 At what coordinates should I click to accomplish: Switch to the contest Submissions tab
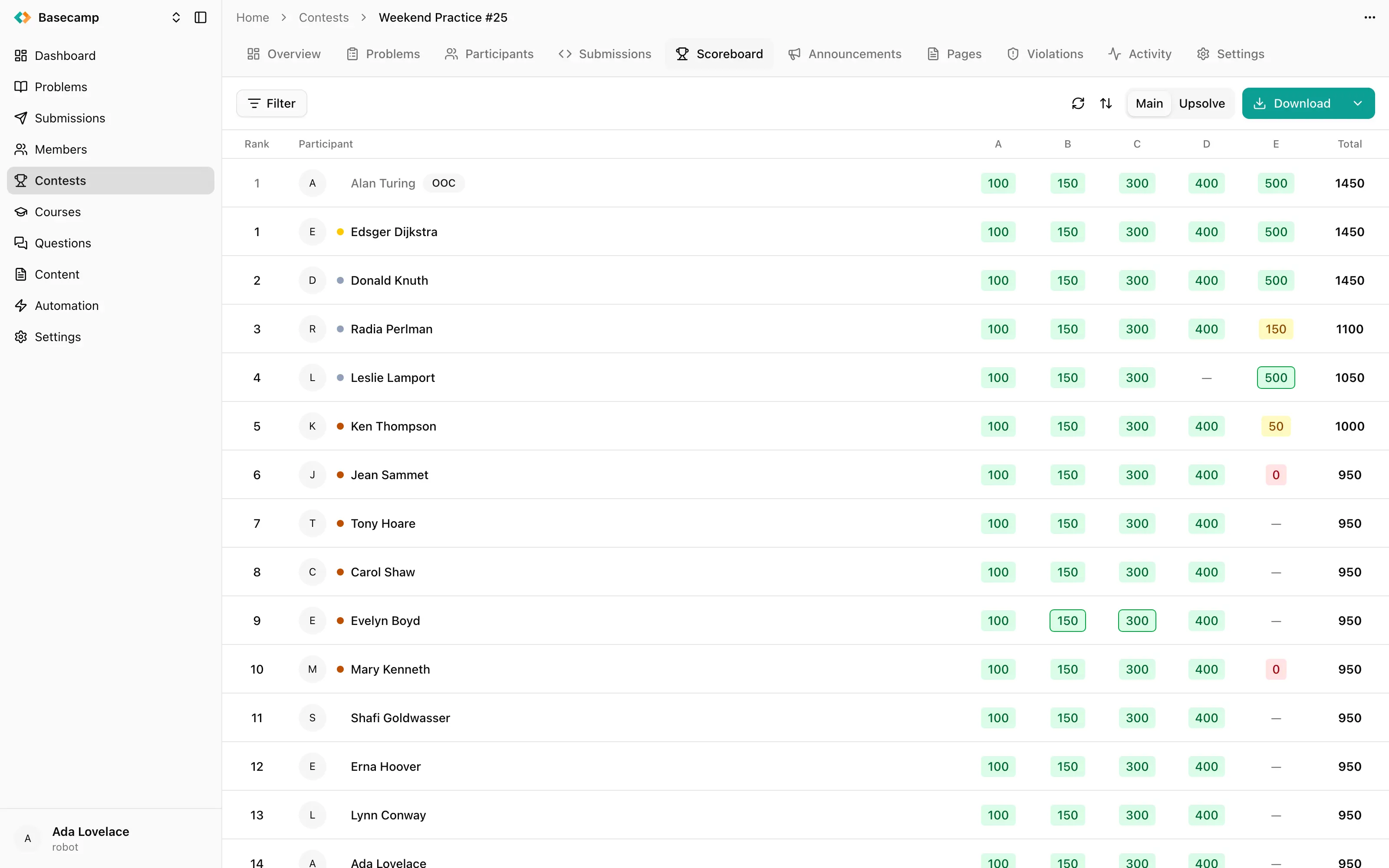pos(604,54)
